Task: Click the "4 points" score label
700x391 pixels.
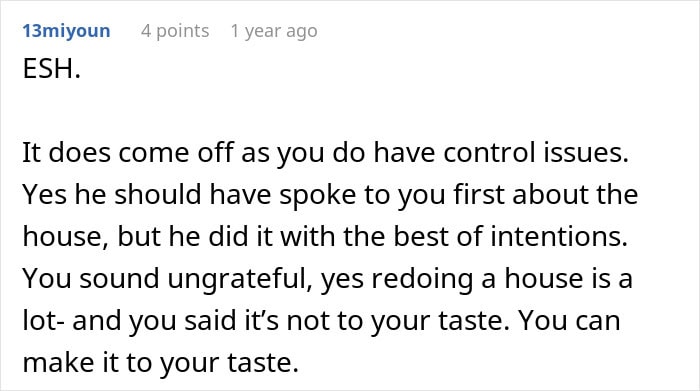Action: (x=175, y=31)
